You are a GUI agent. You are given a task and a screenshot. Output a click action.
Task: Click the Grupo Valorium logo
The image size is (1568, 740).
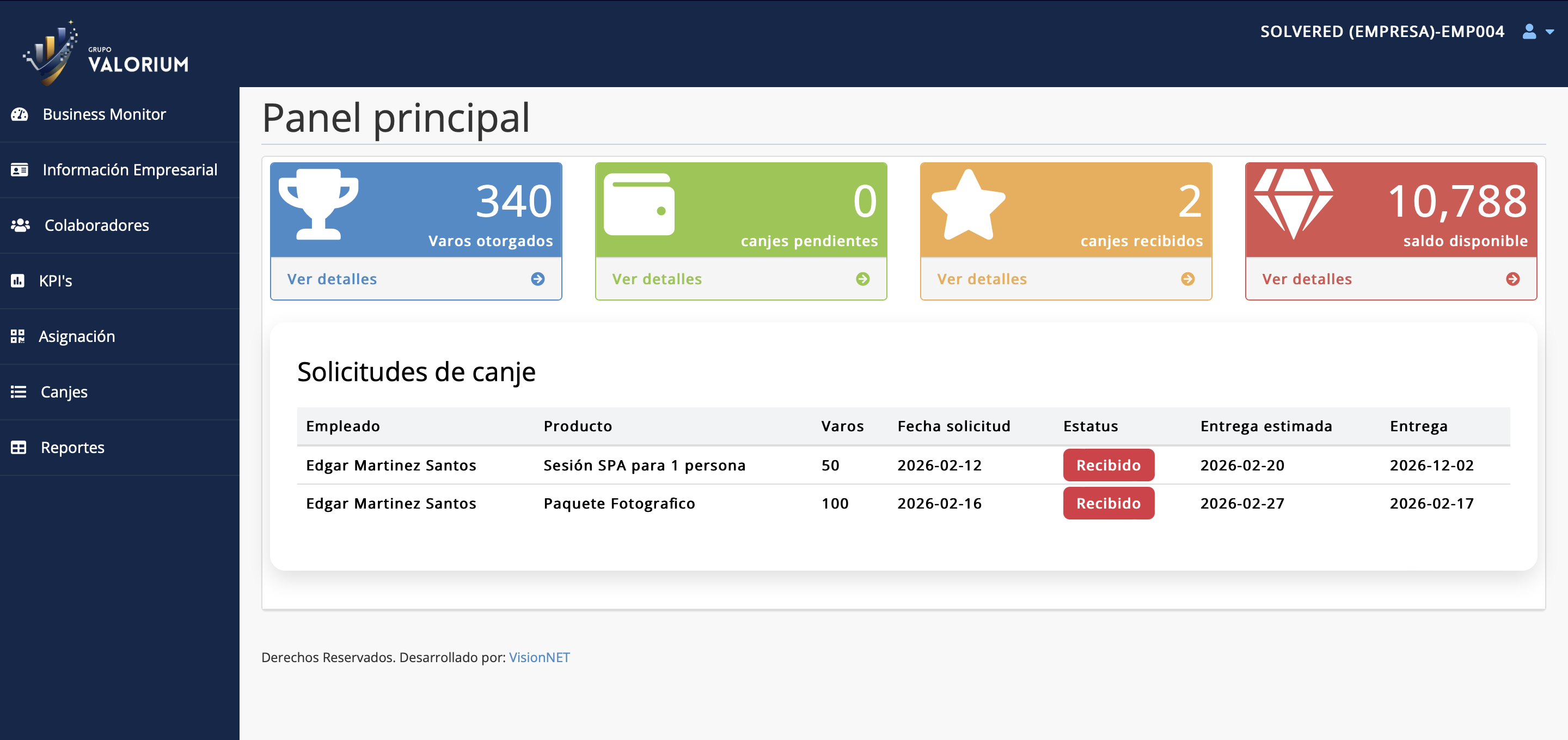tap(106, 53)
